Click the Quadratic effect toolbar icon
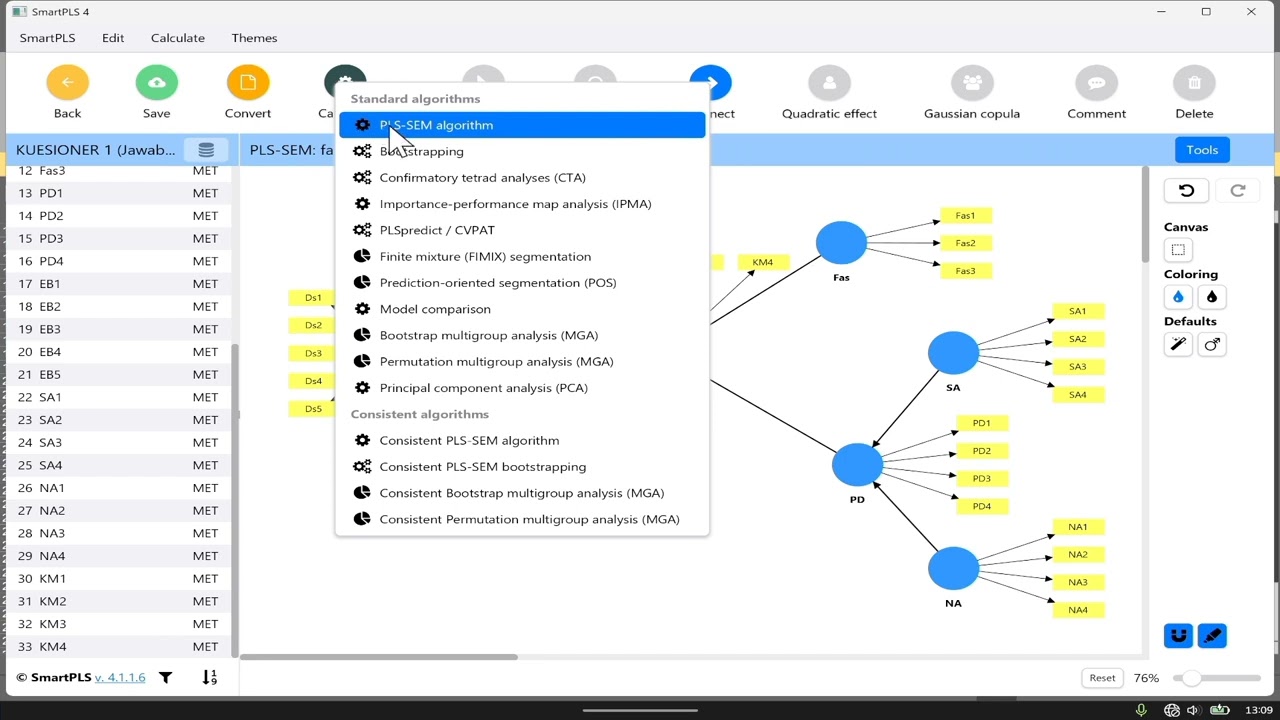This screenshot has height=720, width=1280. (829, 83)
